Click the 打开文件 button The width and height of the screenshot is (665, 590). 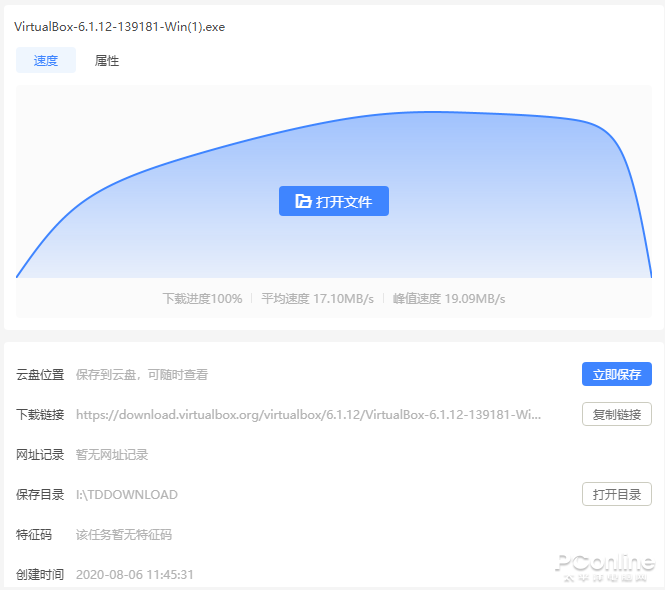click(334, 201)
